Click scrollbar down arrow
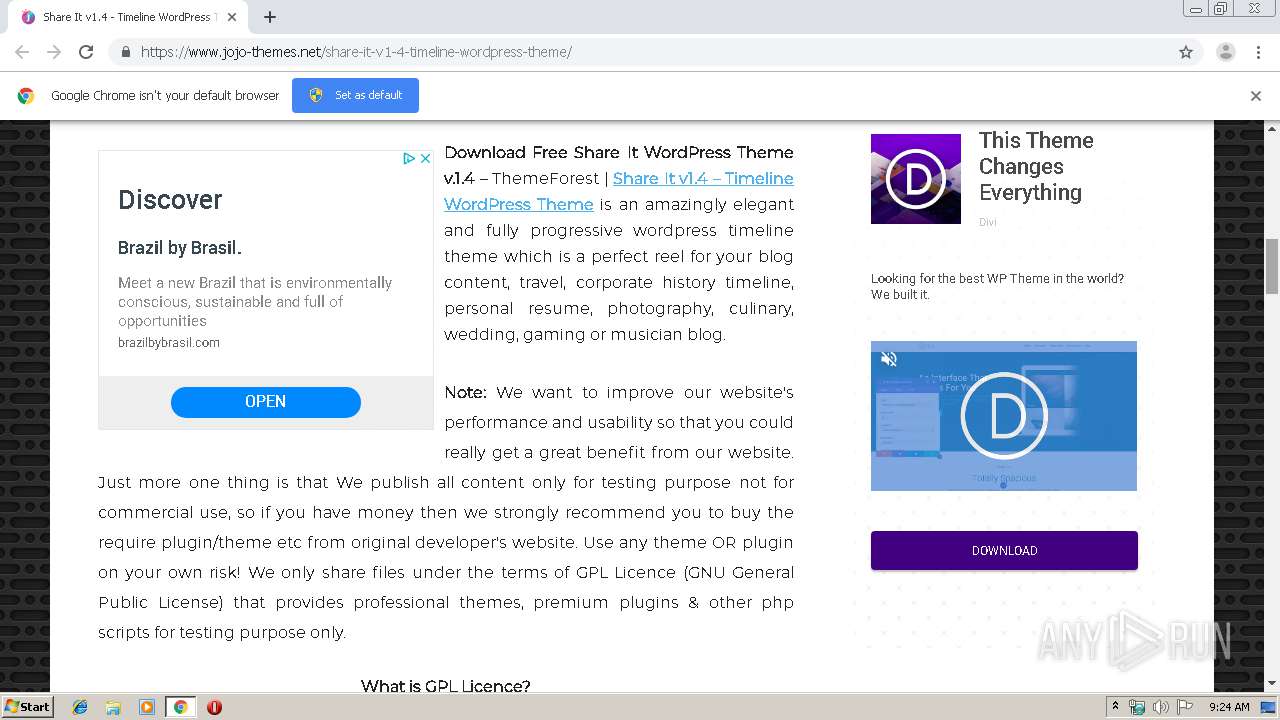Viewport: 1280px width, 720px height. 1272,684
